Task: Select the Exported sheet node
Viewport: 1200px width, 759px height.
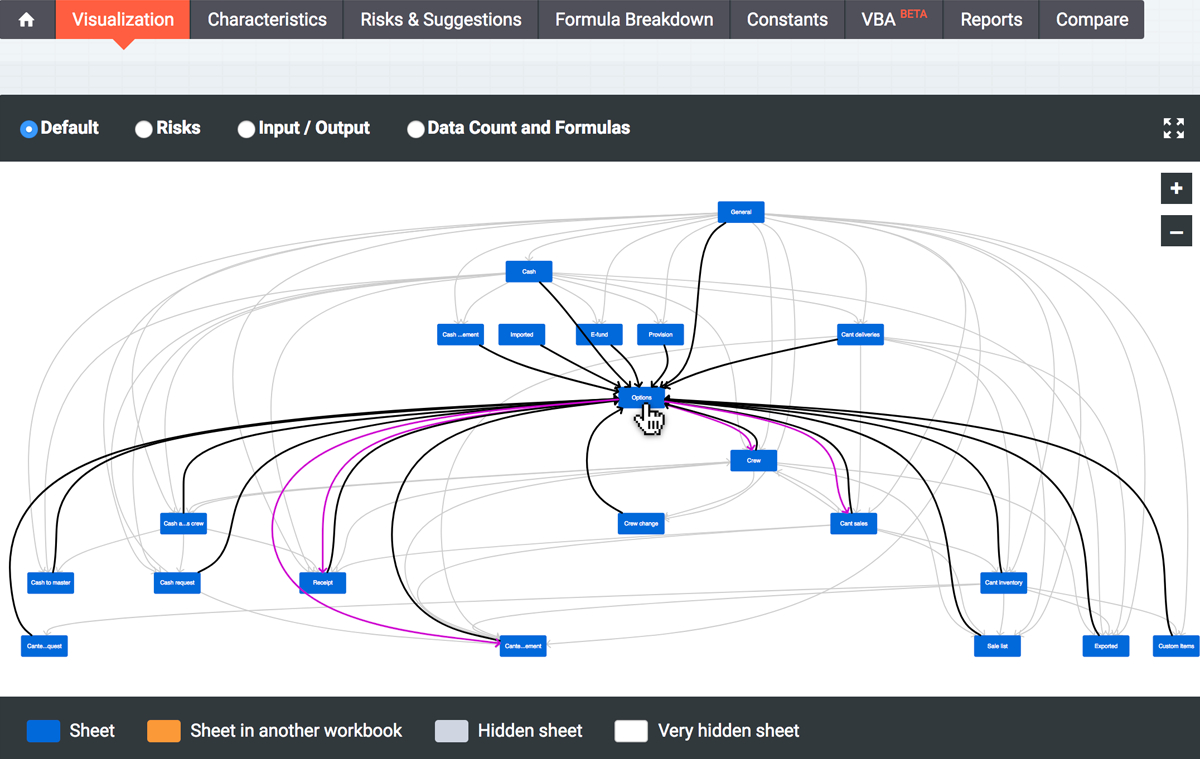Action: [x=1106, y=646]
